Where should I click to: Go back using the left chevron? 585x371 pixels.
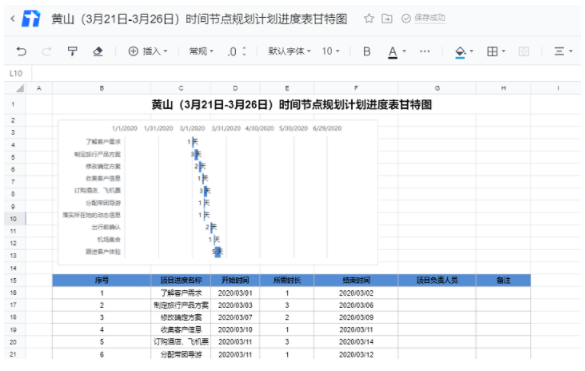pyautogui.click(x=13, y=18)
